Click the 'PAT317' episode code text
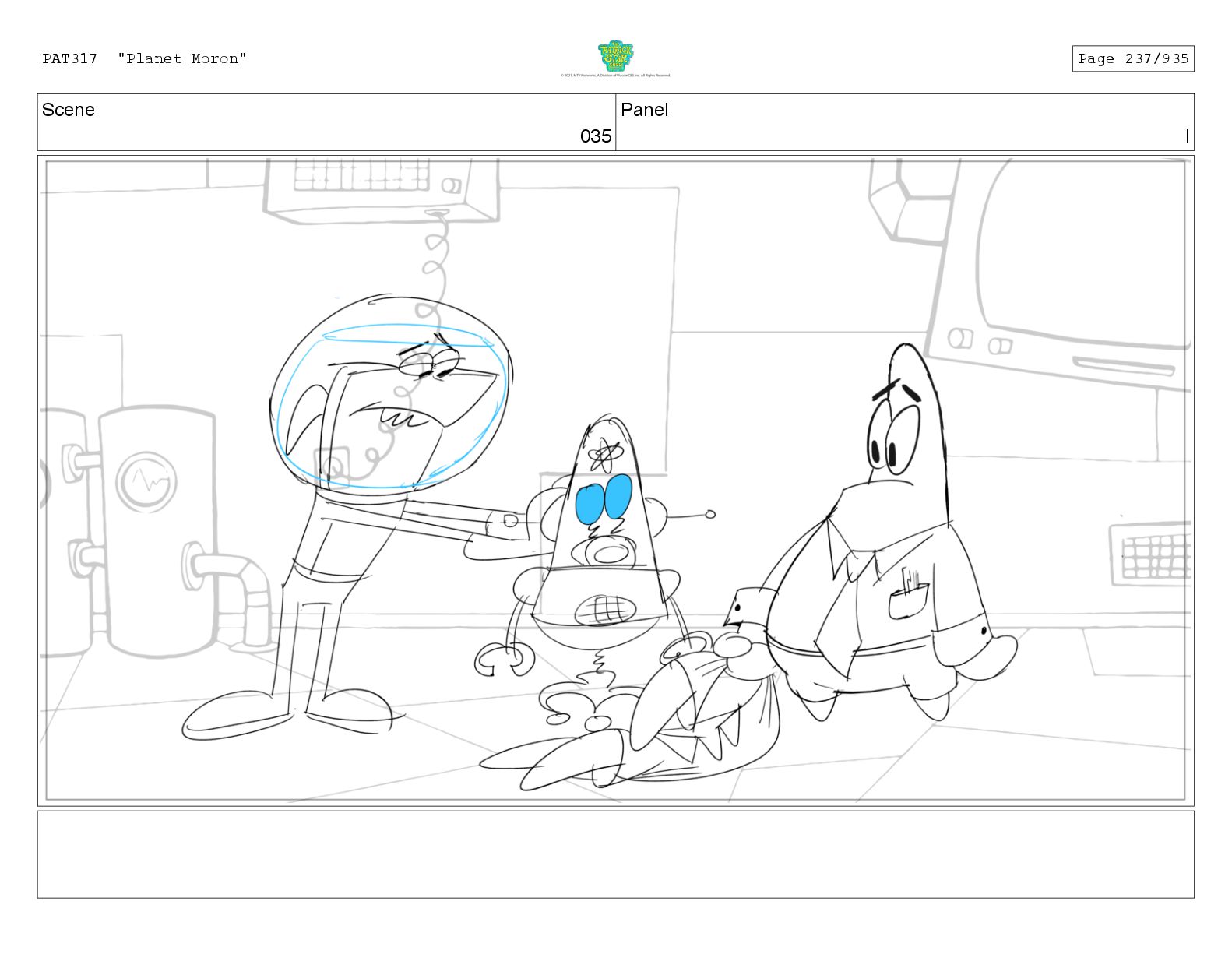1232x954 pixels. [x=70, y=58]
